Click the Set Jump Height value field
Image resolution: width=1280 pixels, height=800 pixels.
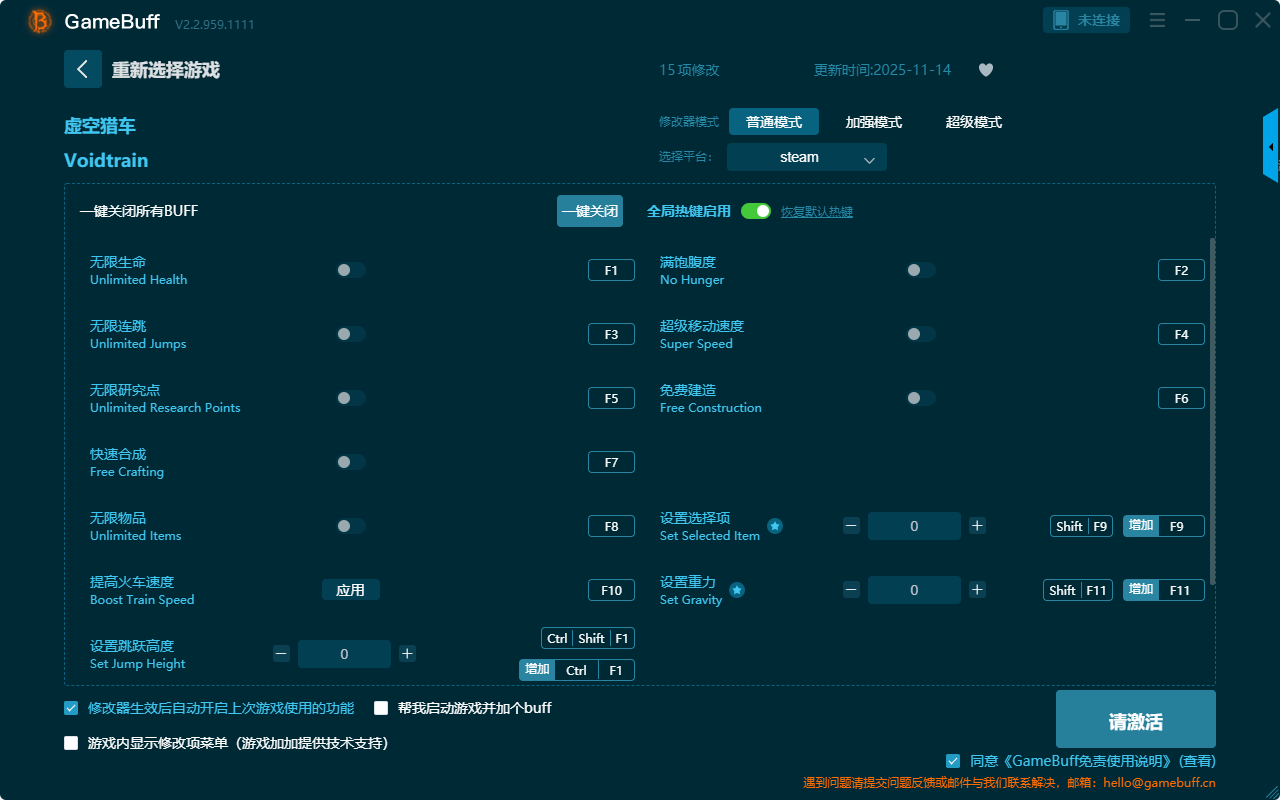pos(344,654)
